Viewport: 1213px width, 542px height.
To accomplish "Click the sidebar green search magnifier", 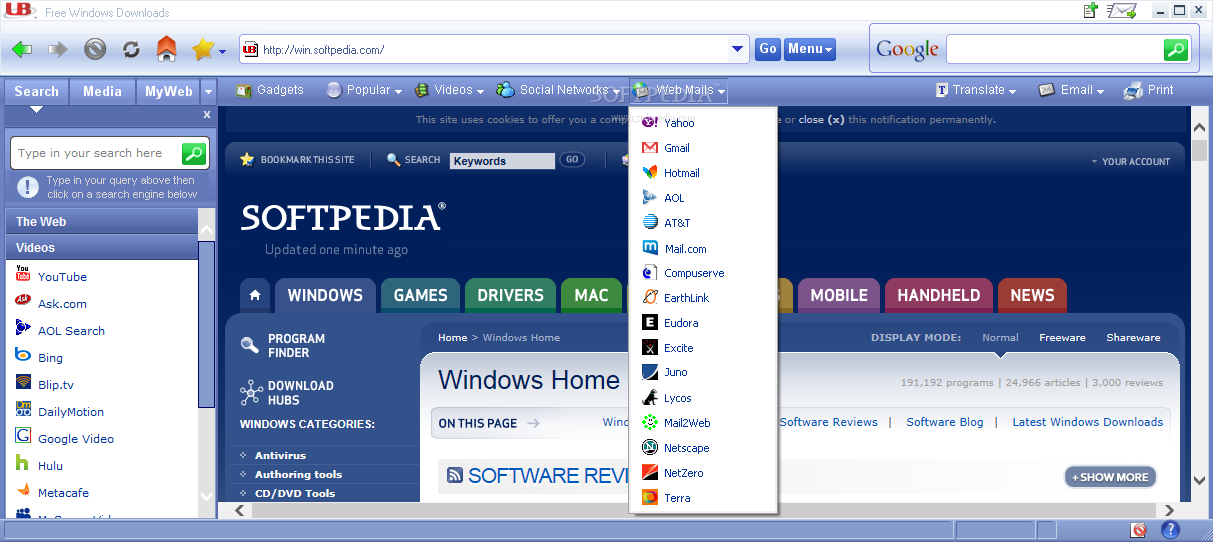I will tap(194, 153).
